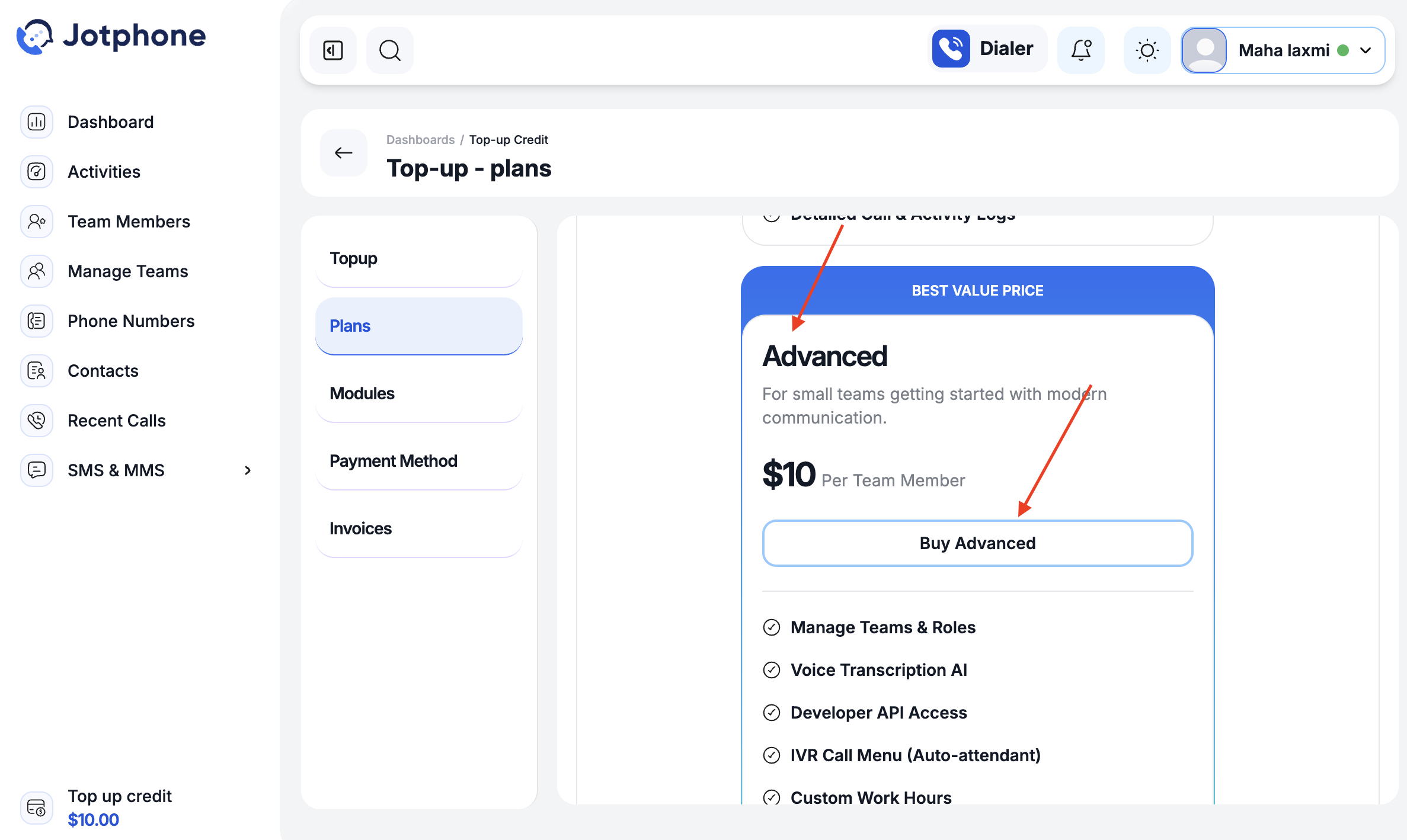Open the SMS & MMS menu item
Image resolution: width=1407 pixels, height=840 pixels.
pyautogui.click(x=116, y=470)
